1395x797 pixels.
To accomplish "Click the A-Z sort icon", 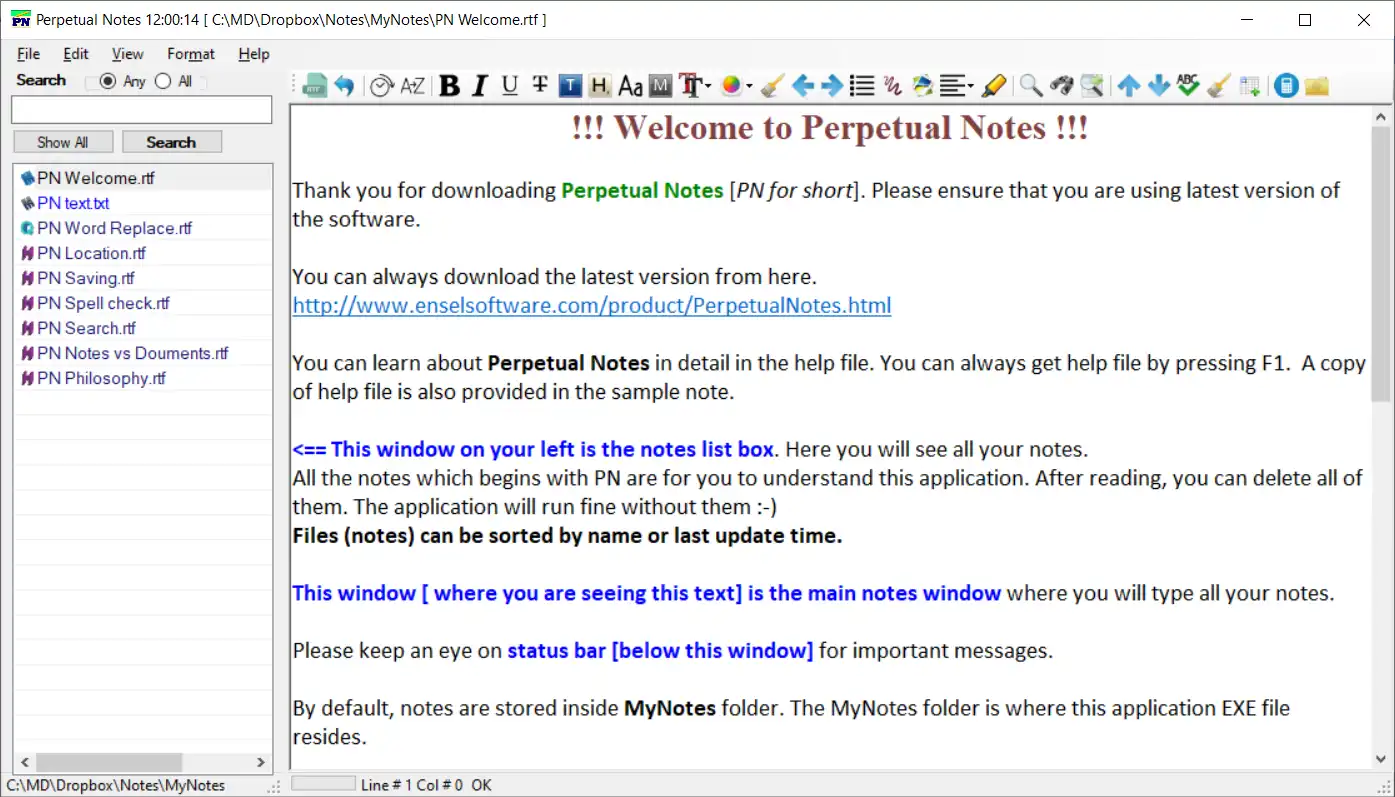I will coord(412,86).
